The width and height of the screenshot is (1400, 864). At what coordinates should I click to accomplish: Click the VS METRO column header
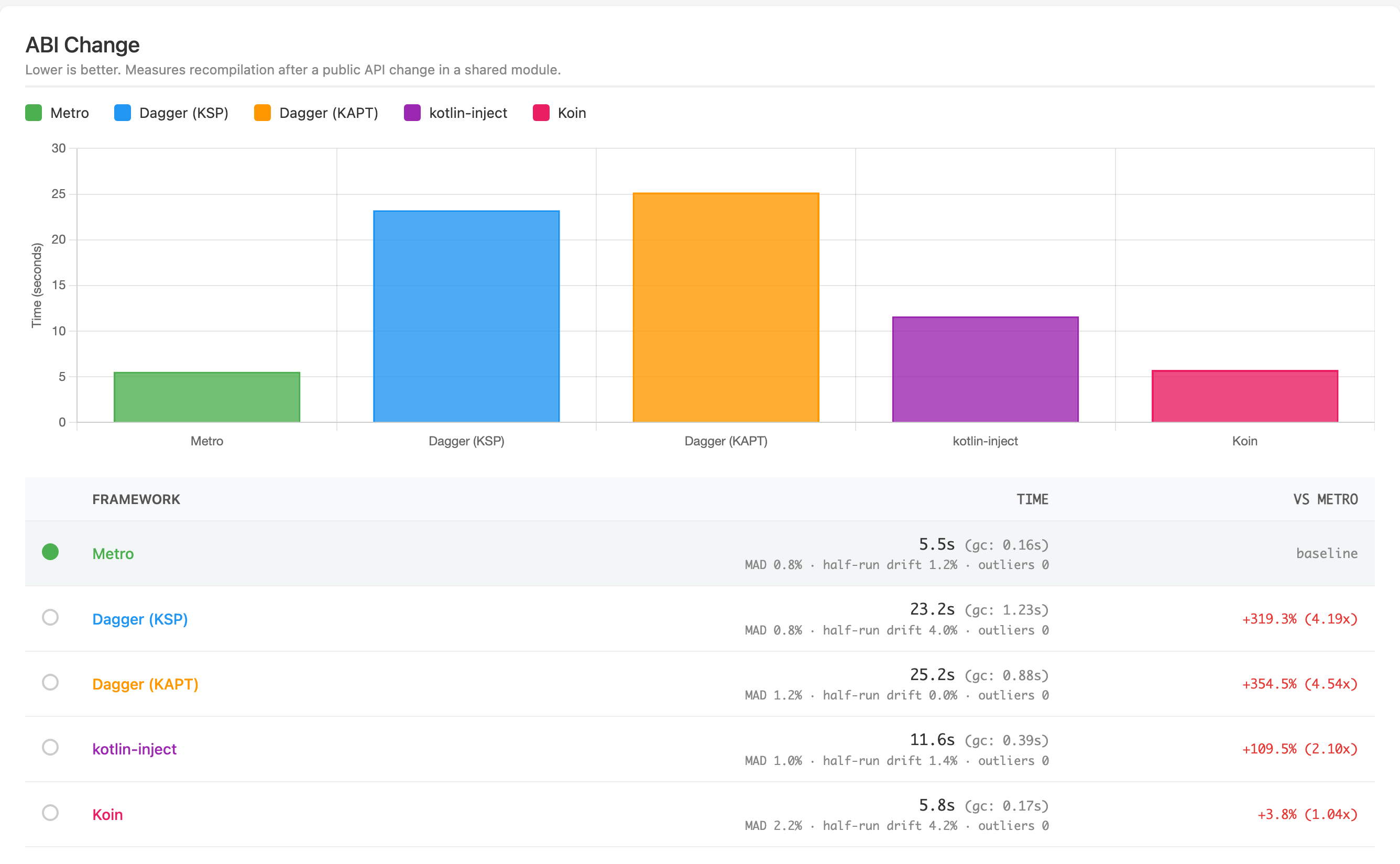(x=1325, y=499)
